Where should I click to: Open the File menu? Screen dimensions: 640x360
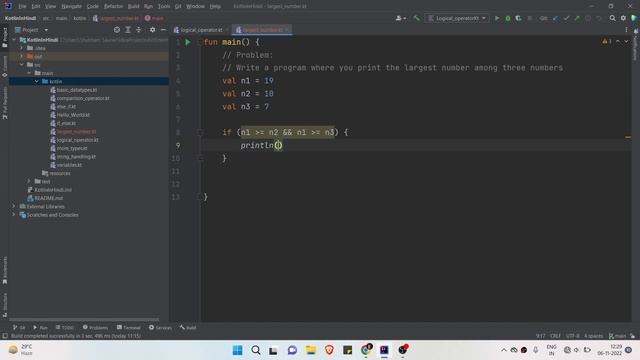pos(22,6)
